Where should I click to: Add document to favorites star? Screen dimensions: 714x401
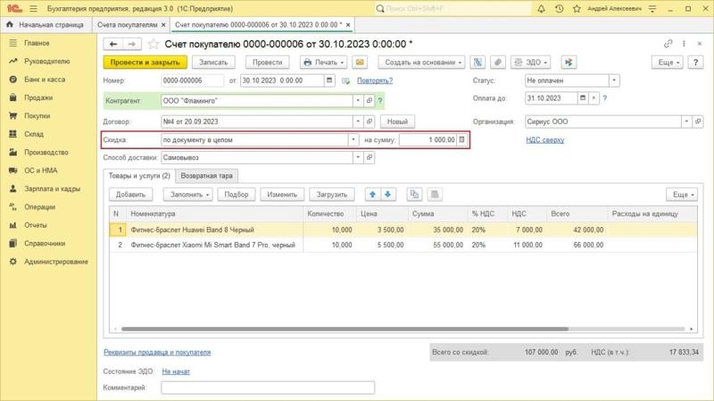coord(153,44)
